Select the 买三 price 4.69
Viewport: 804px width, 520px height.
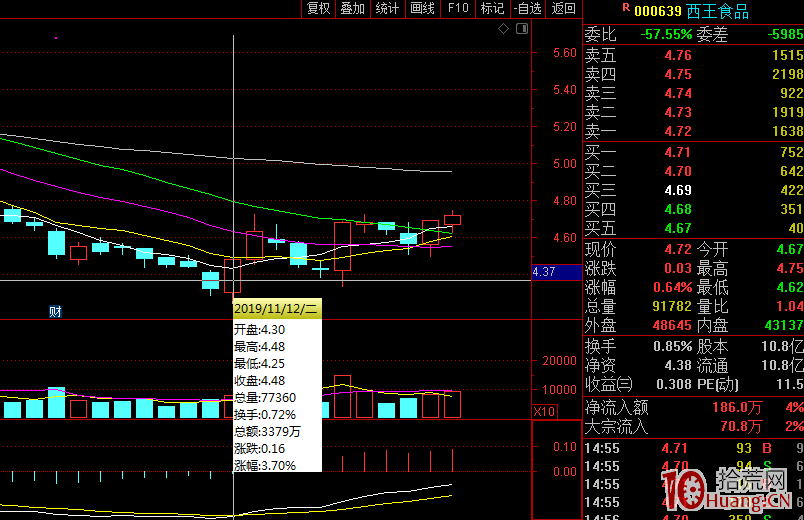[678, 190]
